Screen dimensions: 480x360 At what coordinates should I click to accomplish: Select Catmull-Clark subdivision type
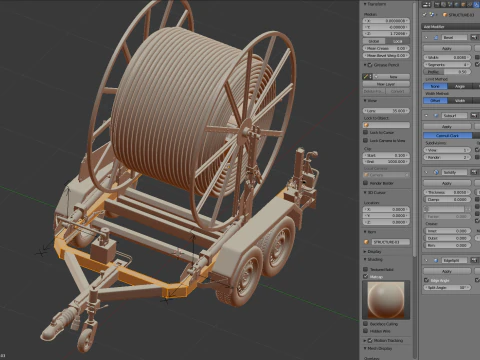[448, 135]
